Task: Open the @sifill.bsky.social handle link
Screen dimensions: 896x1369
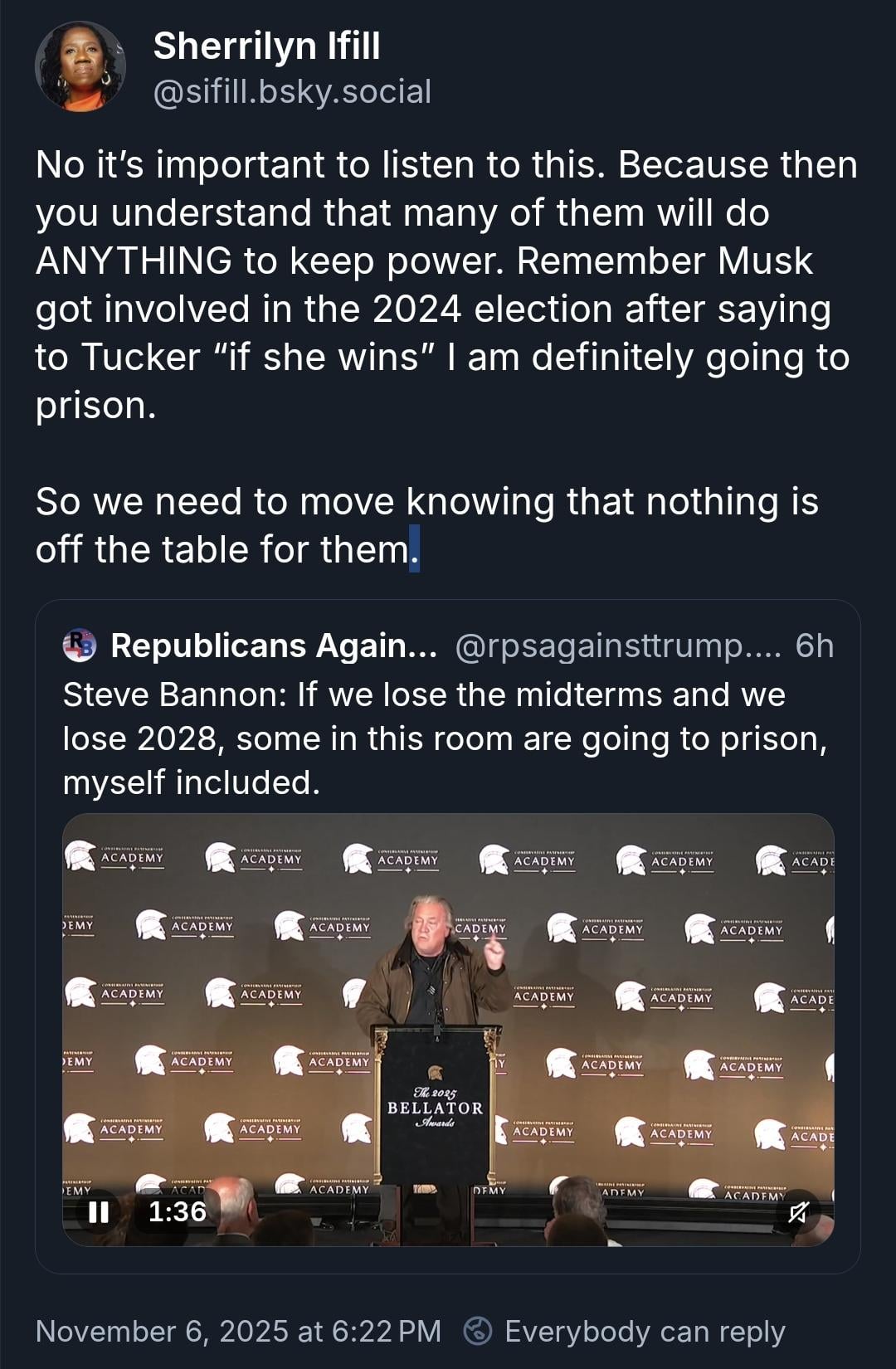Action: click(x=292, y=92)
